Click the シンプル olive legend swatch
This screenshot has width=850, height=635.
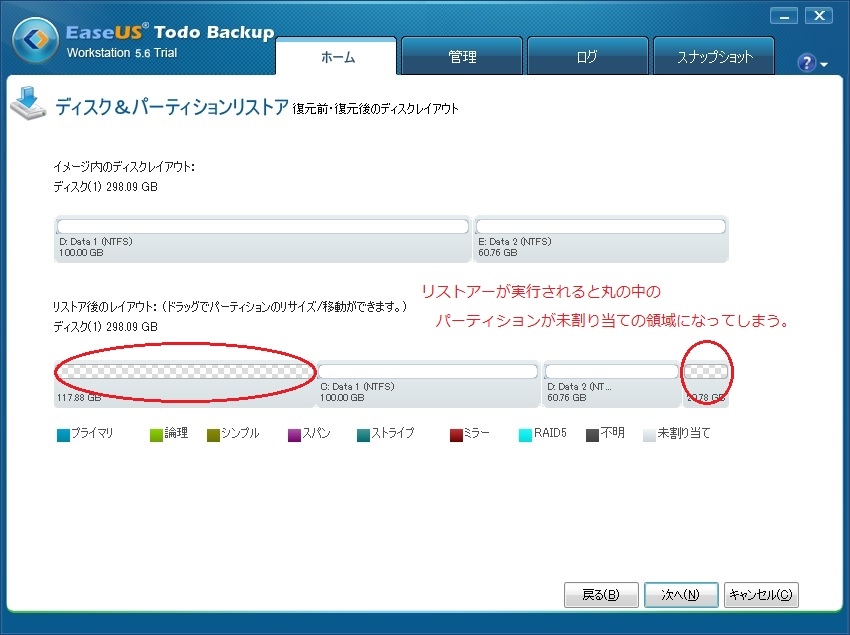(x=214, y=435)
